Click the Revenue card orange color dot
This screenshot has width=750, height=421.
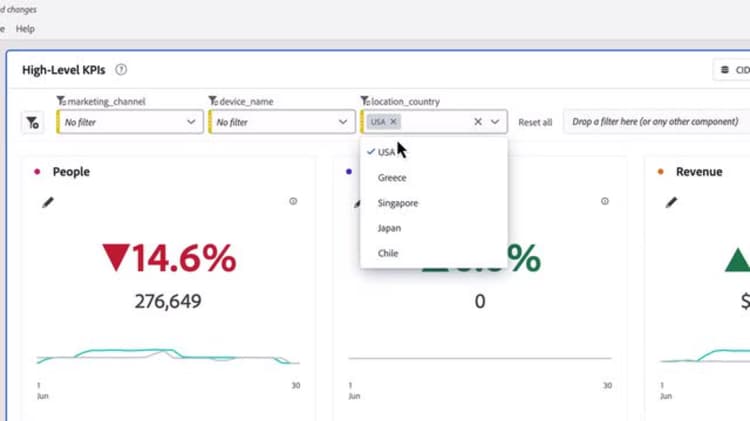pyautogui.click(x=661, y=172)
